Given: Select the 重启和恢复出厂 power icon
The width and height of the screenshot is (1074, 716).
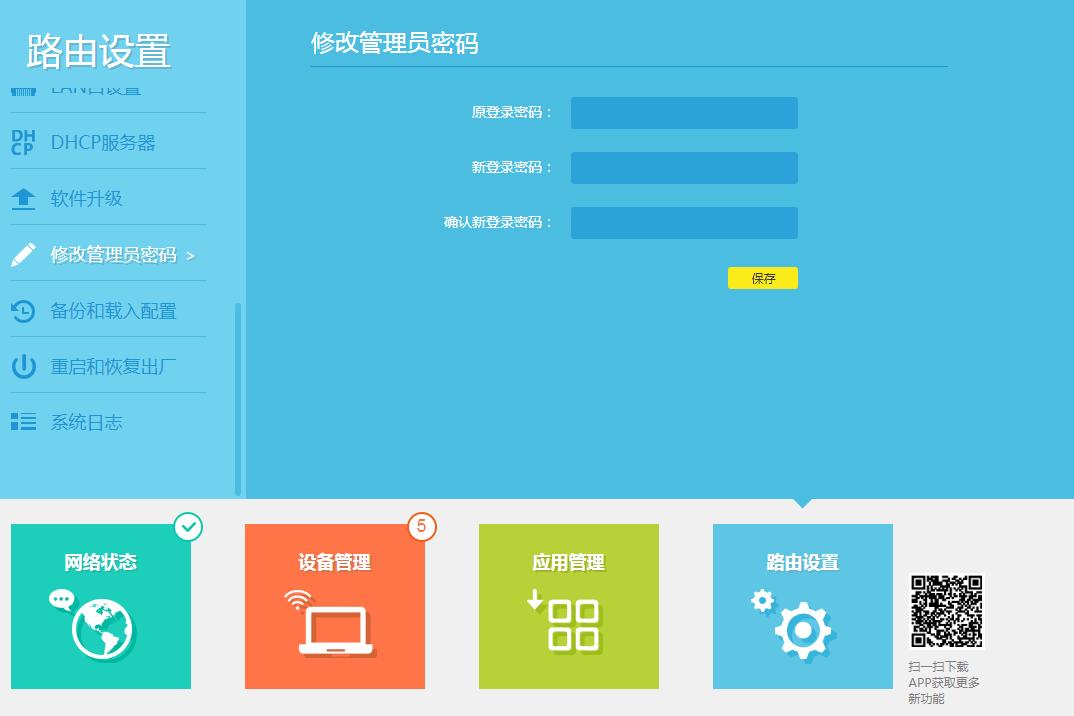Looking at the screenshot, I should pos(21,366).
